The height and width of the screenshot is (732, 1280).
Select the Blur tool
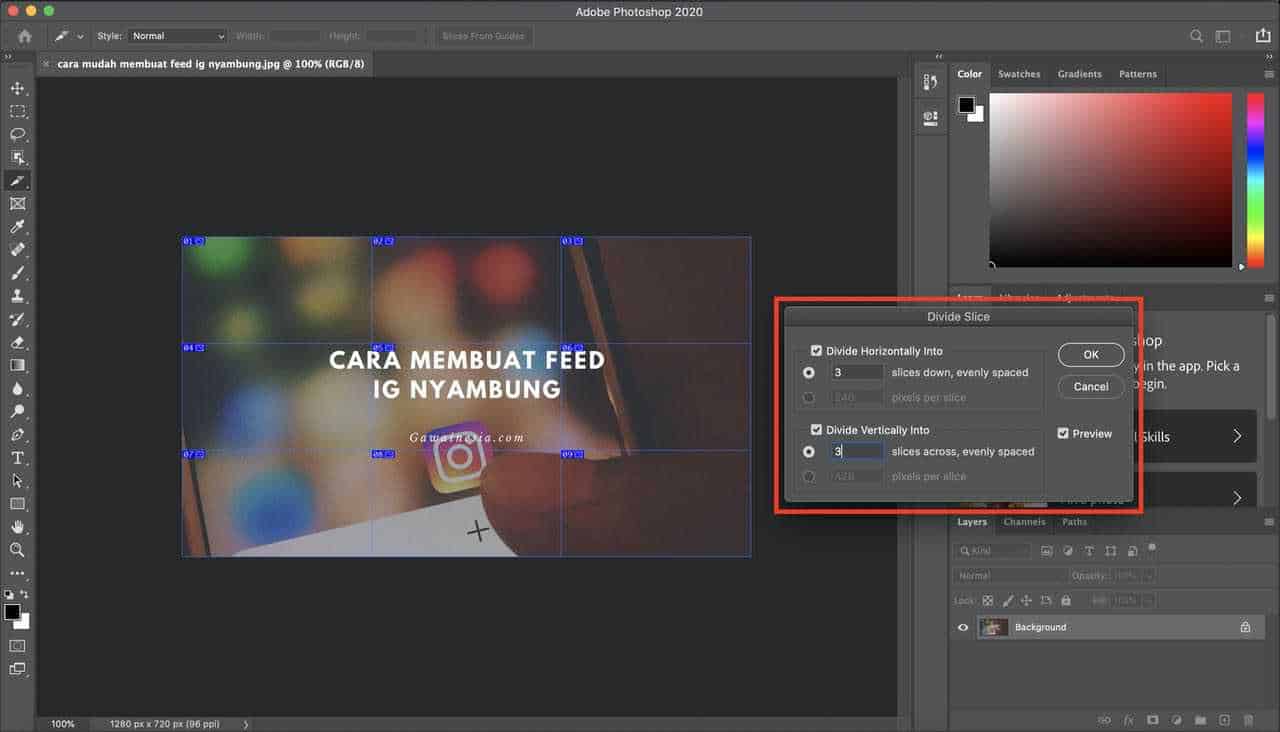pos(17,388)
